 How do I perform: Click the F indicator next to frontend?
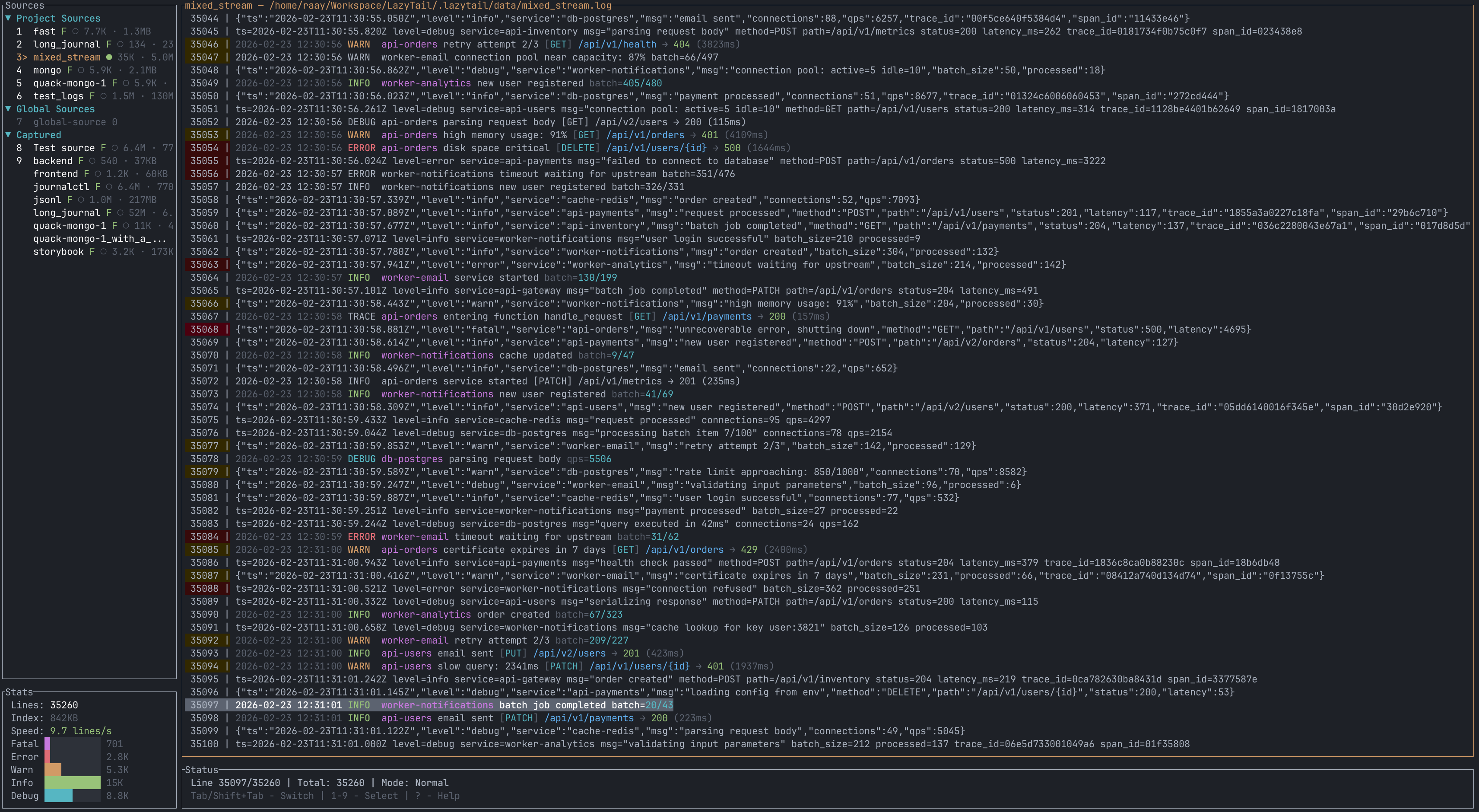87,174
